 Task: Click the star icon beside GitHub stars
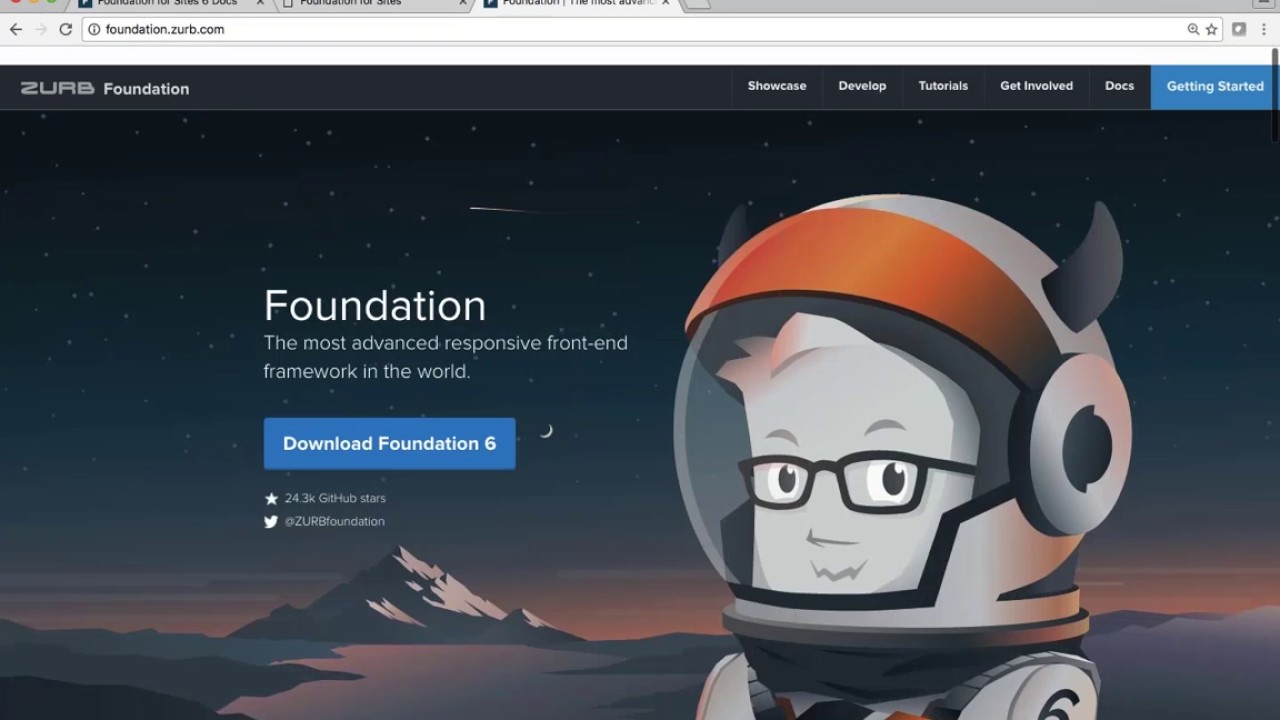271,498
